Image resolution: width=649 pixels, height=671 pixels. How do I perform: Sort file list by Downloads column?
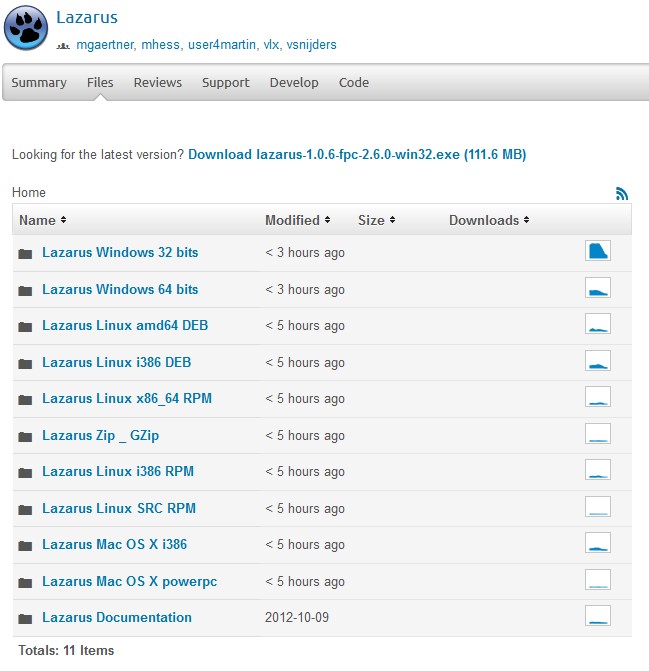tap(489, 220)
